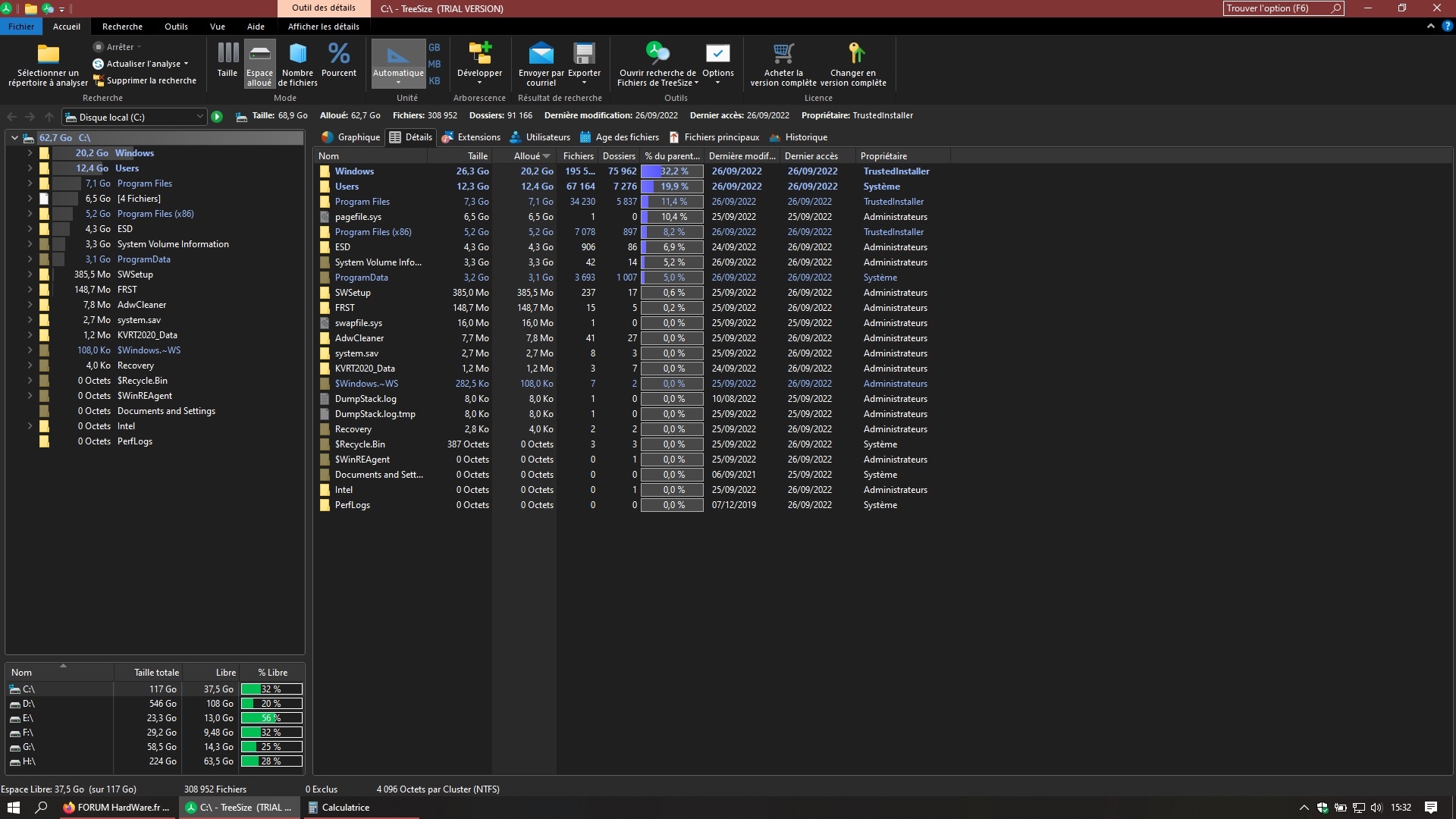Viewport: 1456px width, 819px height.
Task: Click the Arrêter scan button
Action: 117,47
